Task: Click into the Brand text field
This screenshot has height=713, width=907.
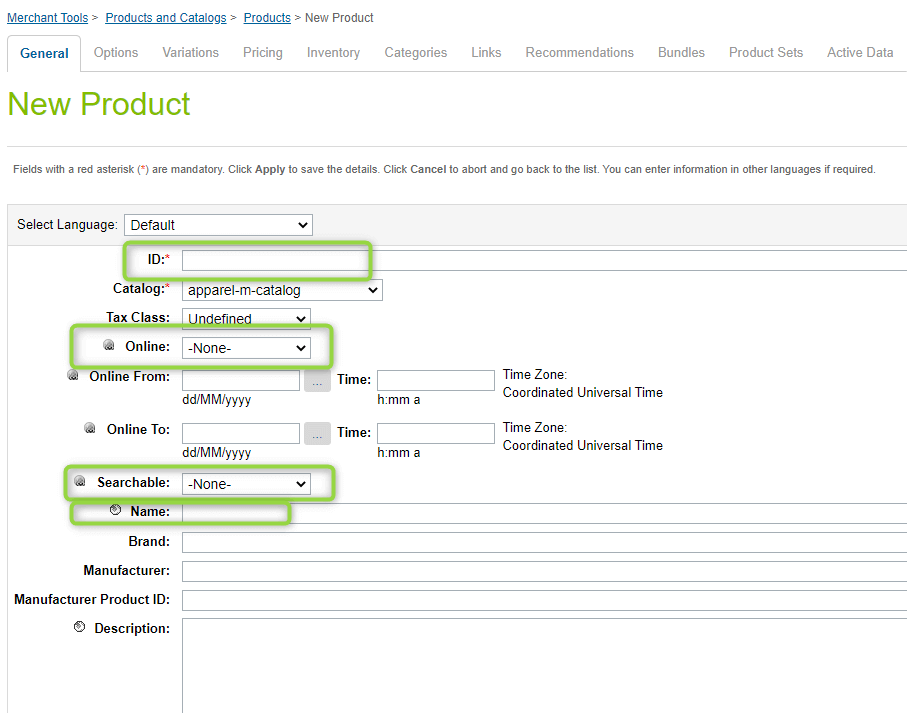Action: pos(544,542)
